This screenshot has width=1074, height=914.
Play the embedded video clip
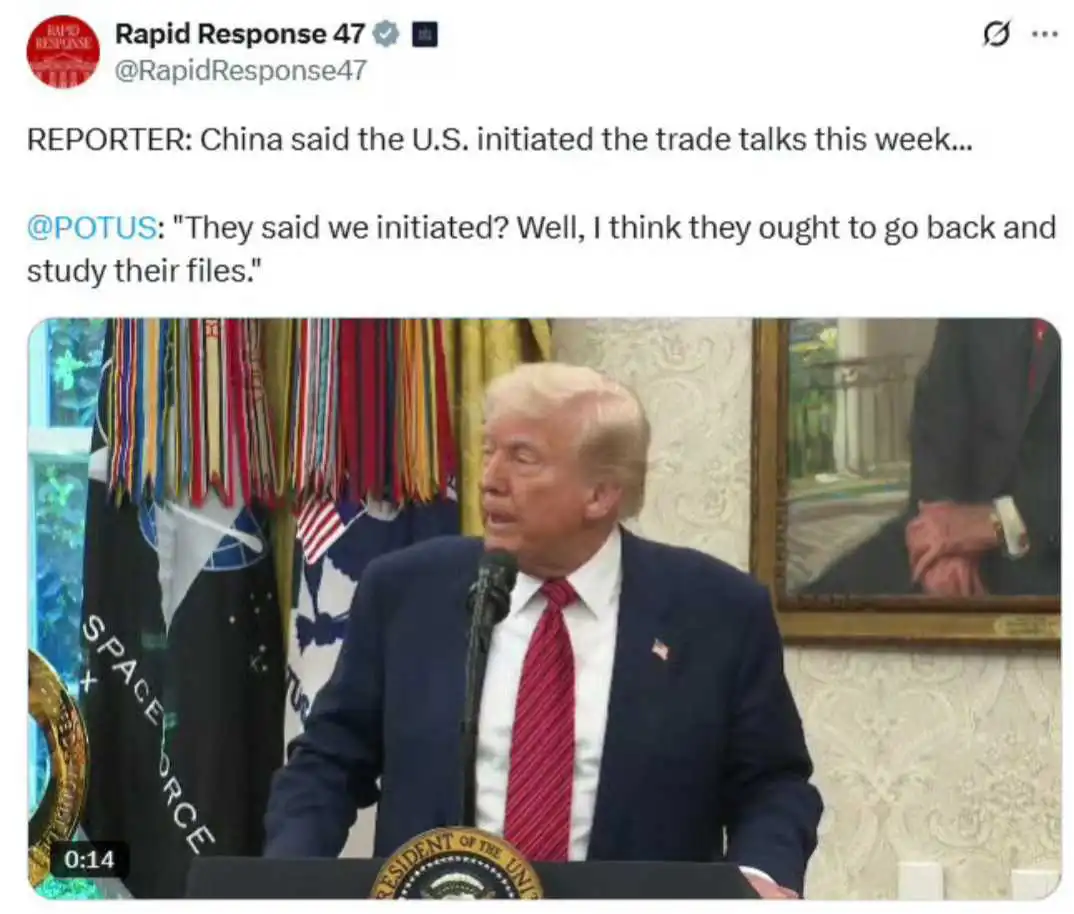pyautogui.click(x=545, y=608)
